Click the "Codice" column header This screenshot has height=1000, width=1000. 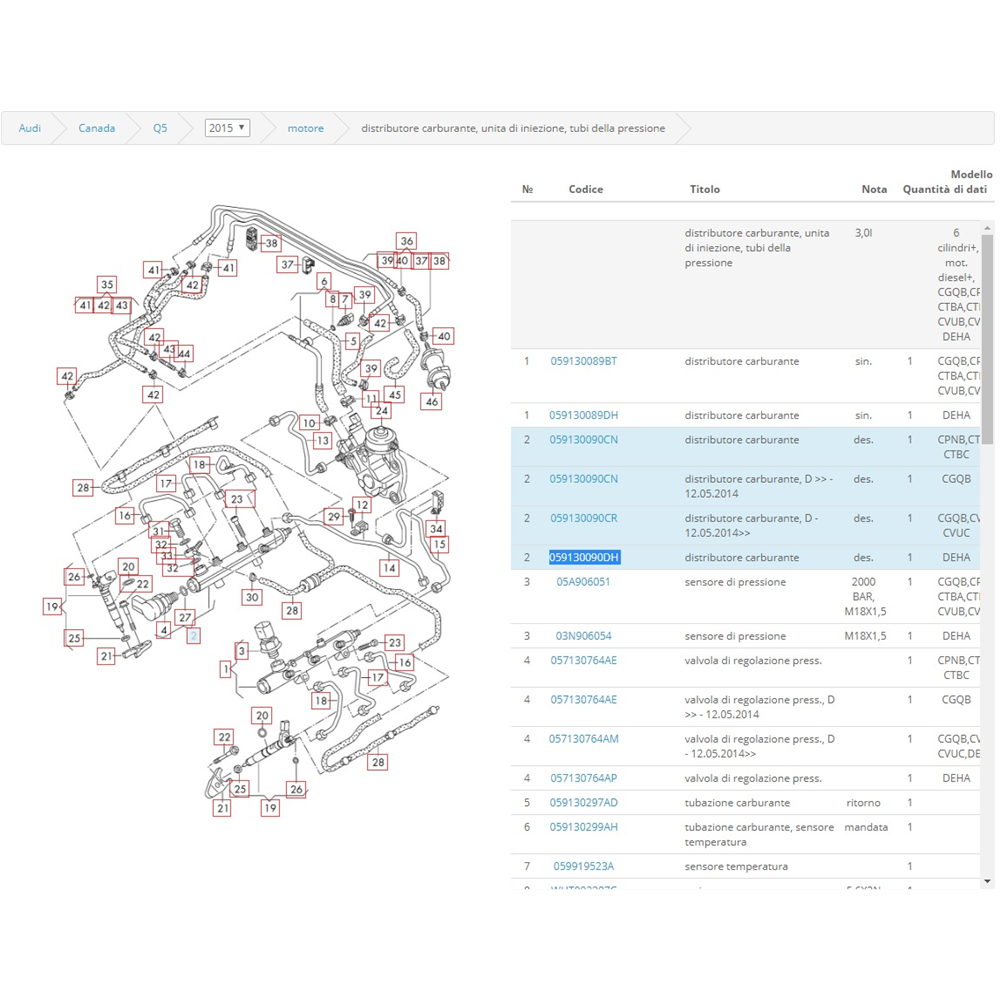coord(585,189)
